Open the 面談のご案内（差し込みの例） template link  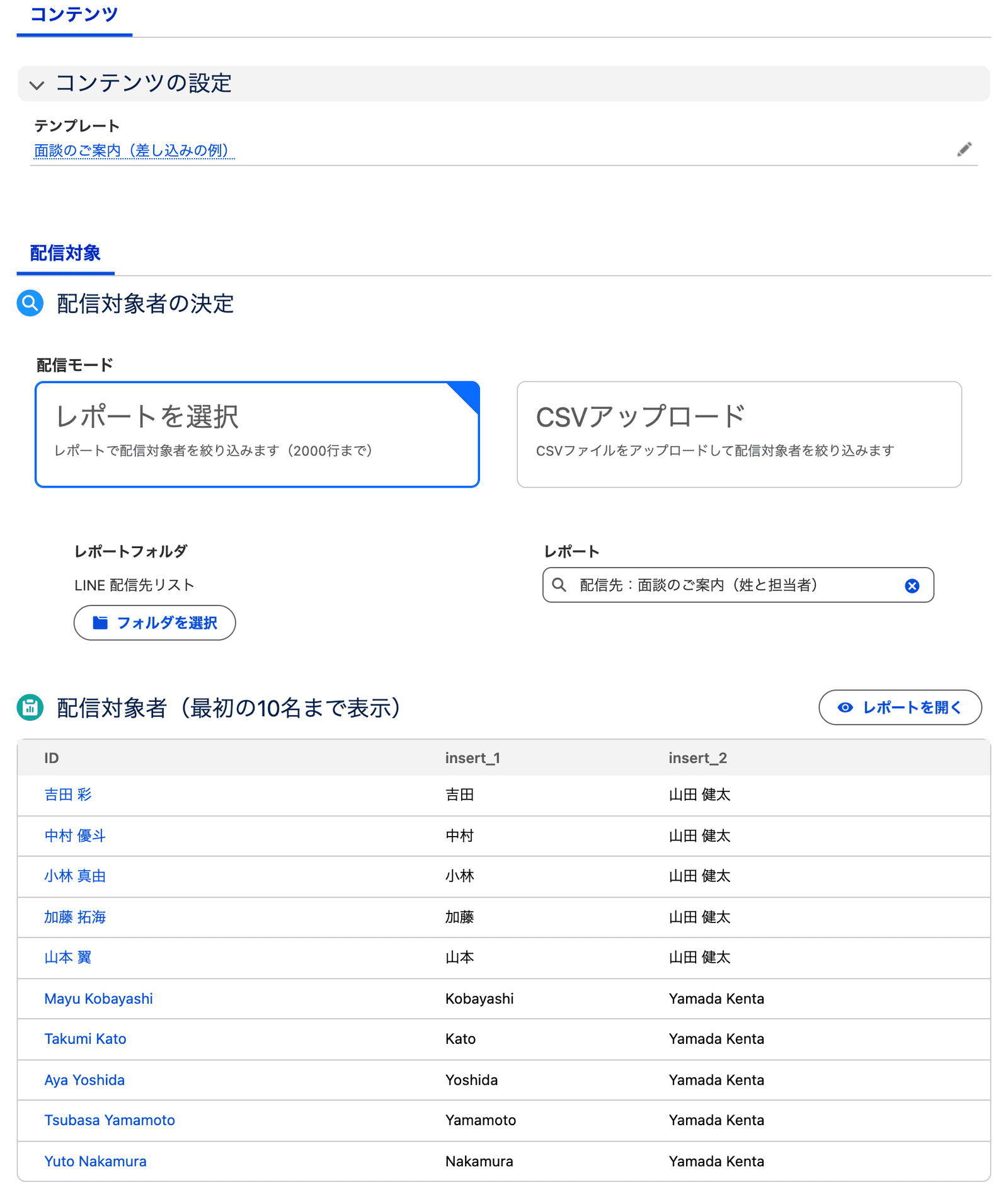click(x=134, y=151)
